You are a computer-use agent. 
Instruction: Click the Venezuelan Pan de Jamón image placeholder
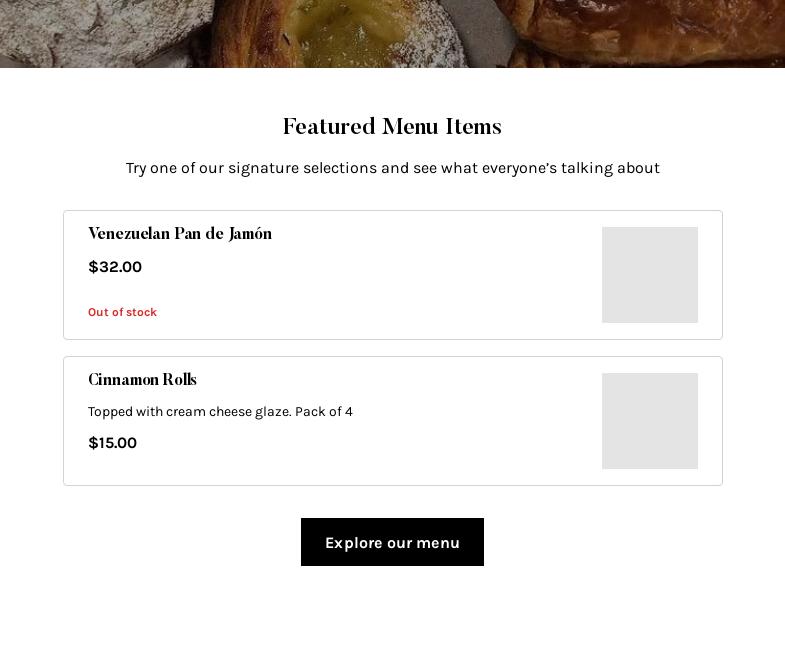[649, 275]
